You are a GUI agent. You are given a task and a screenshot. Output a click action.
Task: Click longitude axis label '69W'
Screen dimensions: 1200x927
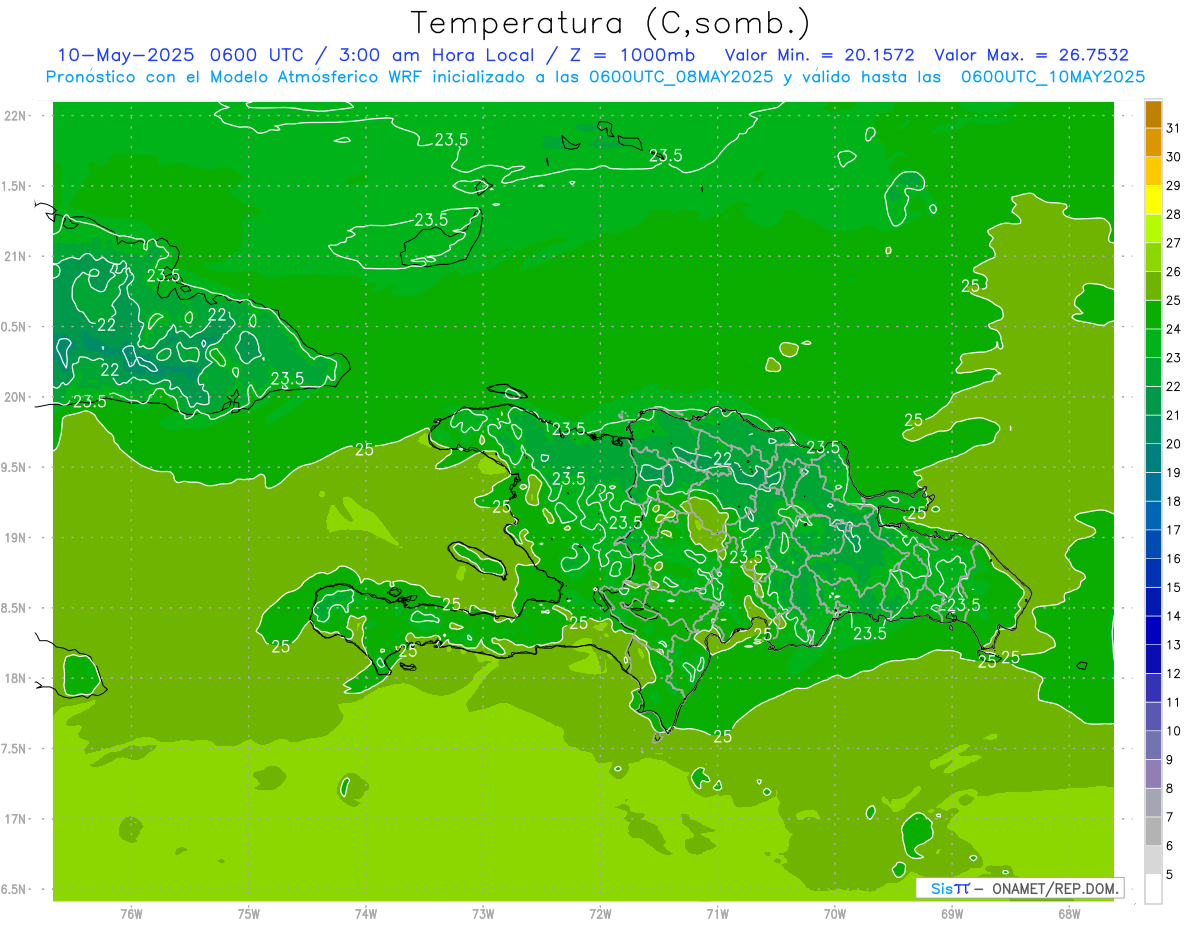(x=952, y=914)
